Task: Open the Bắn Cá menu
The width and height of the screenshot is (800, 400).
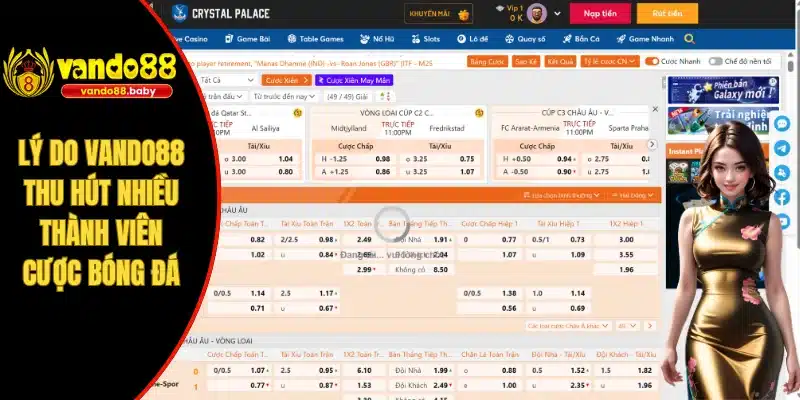Action: (x=581, y=39)
